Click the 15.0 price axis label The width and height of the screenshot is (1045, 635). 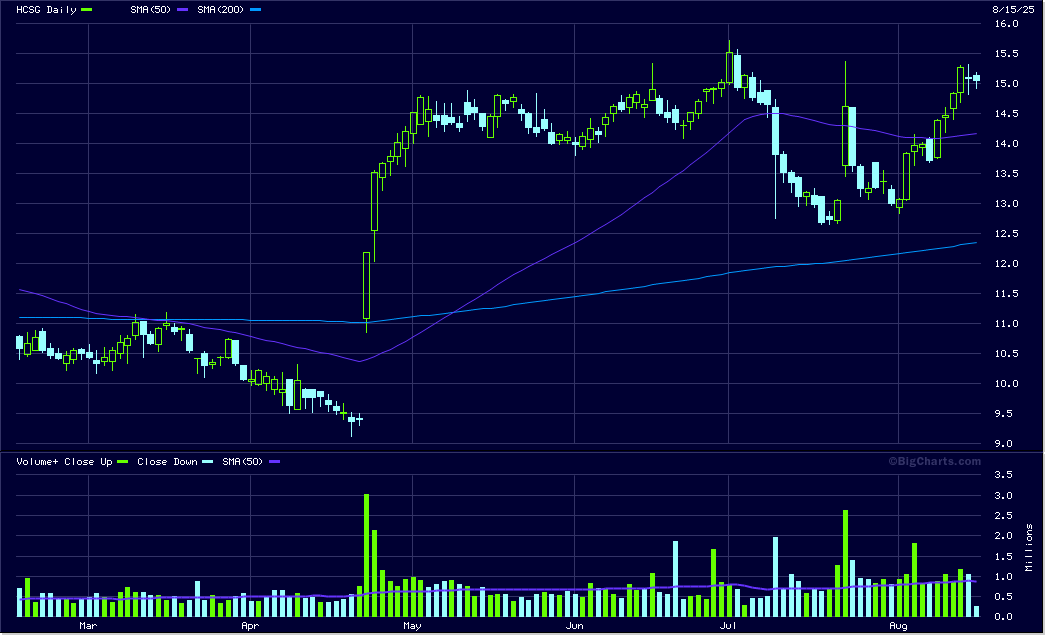point(1006,84)
